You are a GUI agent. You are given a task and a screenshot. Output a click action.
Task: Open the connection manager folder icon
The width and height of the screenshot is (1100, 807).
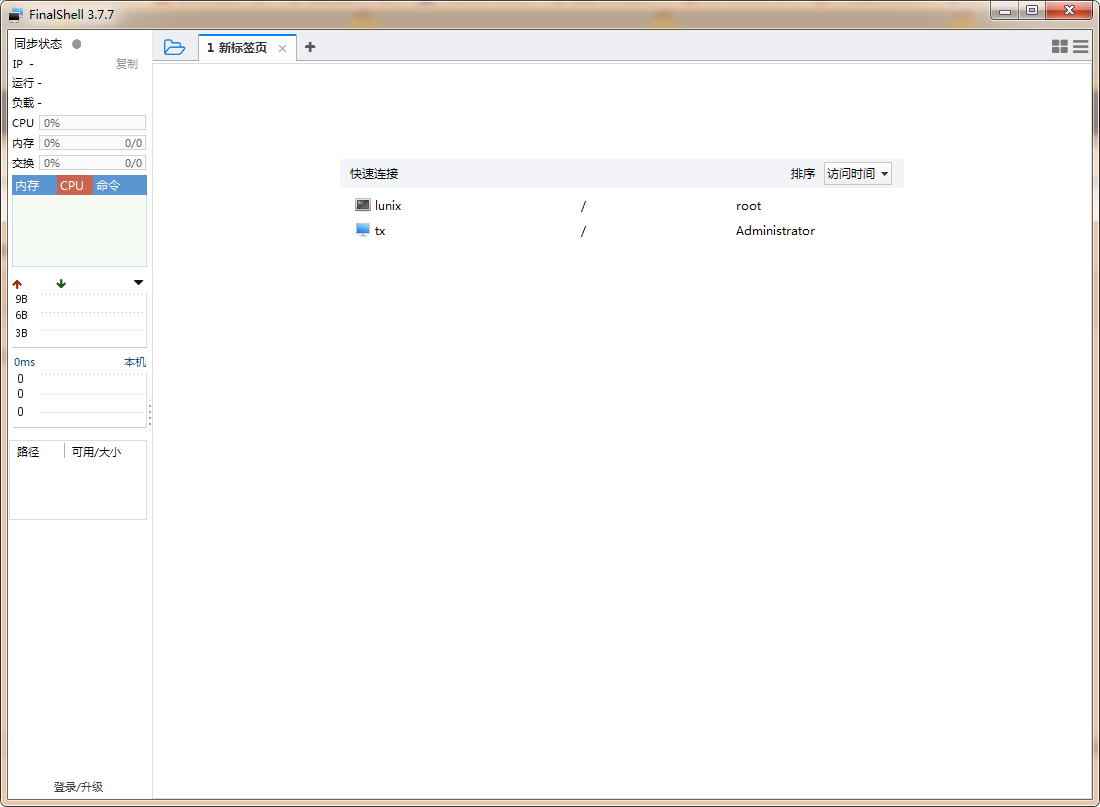pos(174,47)
